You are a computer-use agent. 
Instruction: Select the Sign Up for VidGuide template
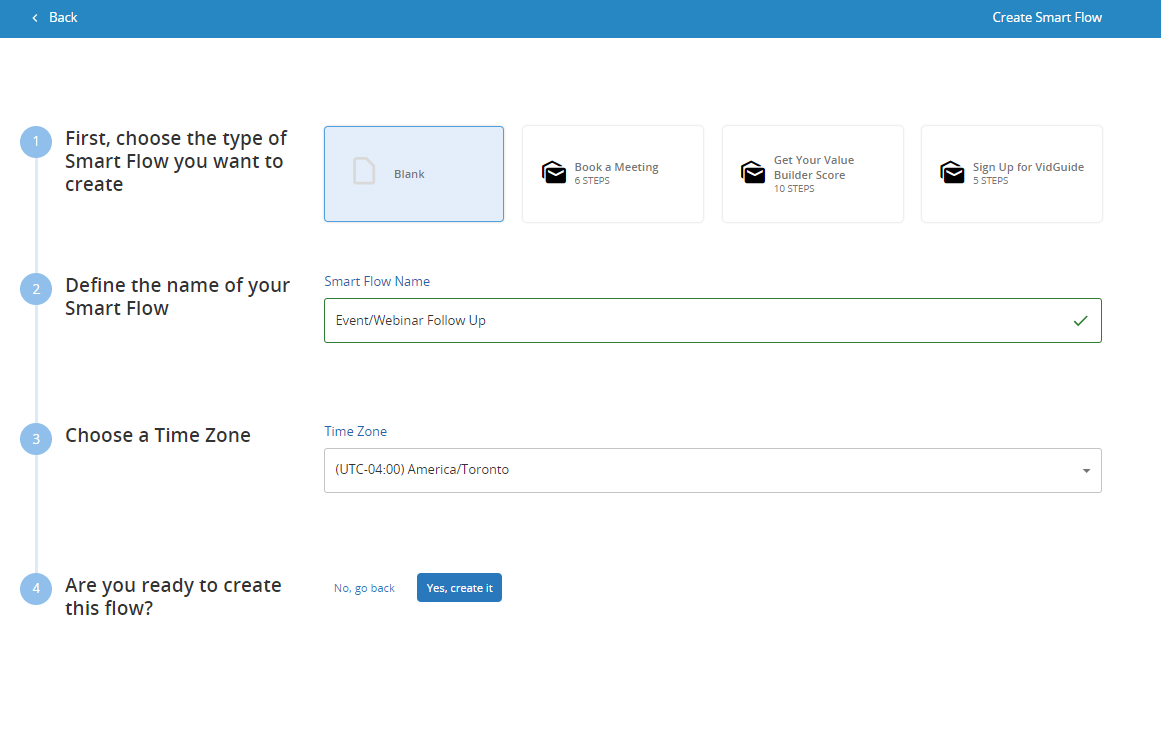[1011, 173]
